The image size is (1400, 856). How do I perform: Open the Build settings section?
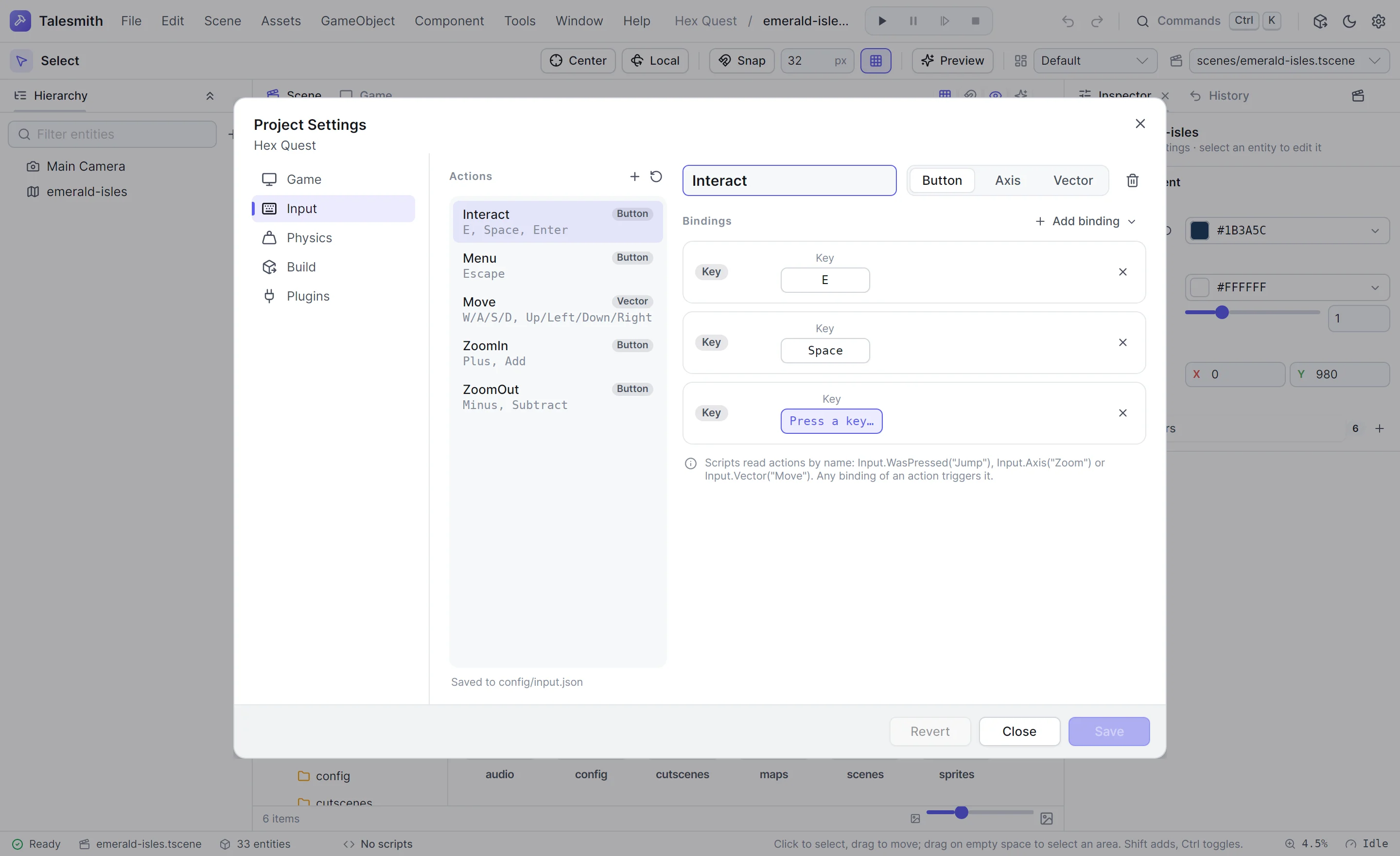click(x=333, y=267)
